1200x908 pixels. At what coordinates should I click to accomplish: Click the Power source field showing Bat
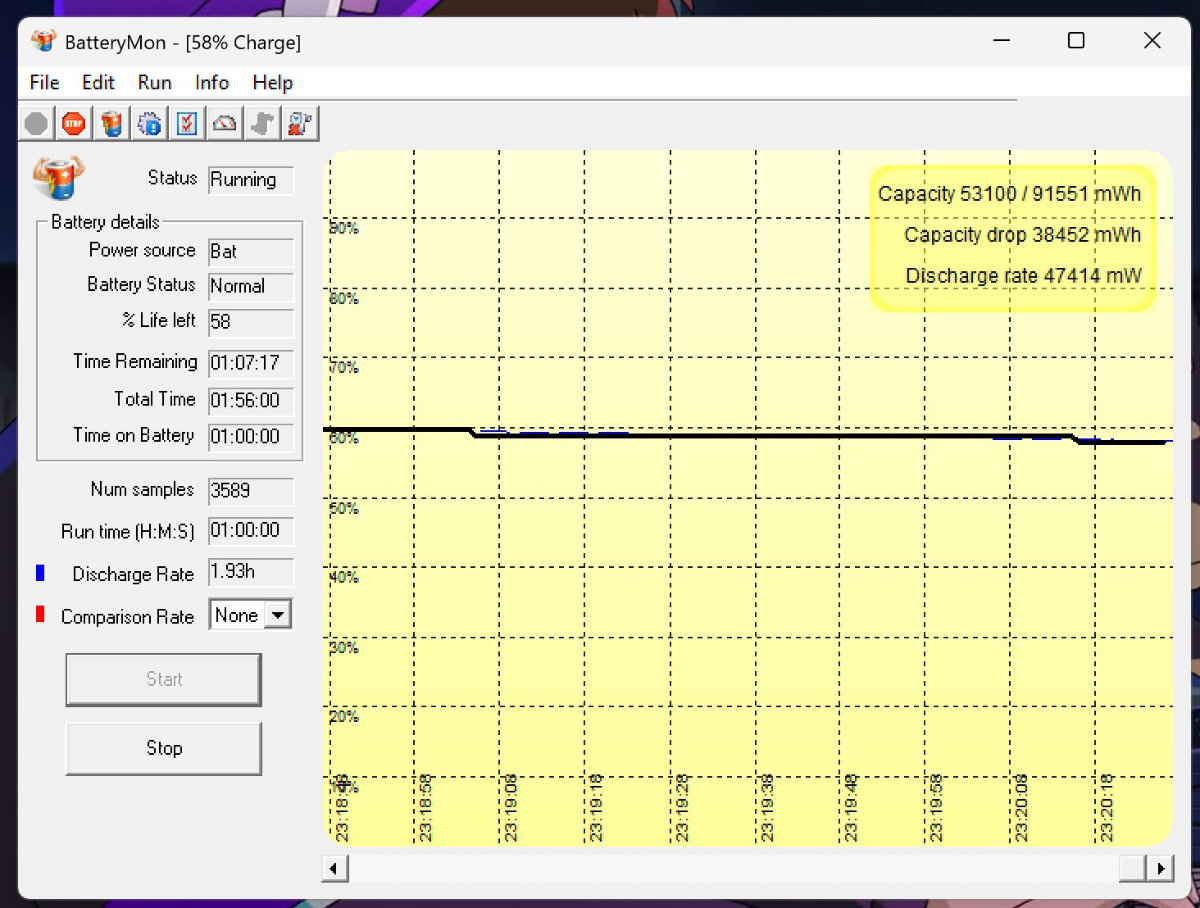coord(251,252)
